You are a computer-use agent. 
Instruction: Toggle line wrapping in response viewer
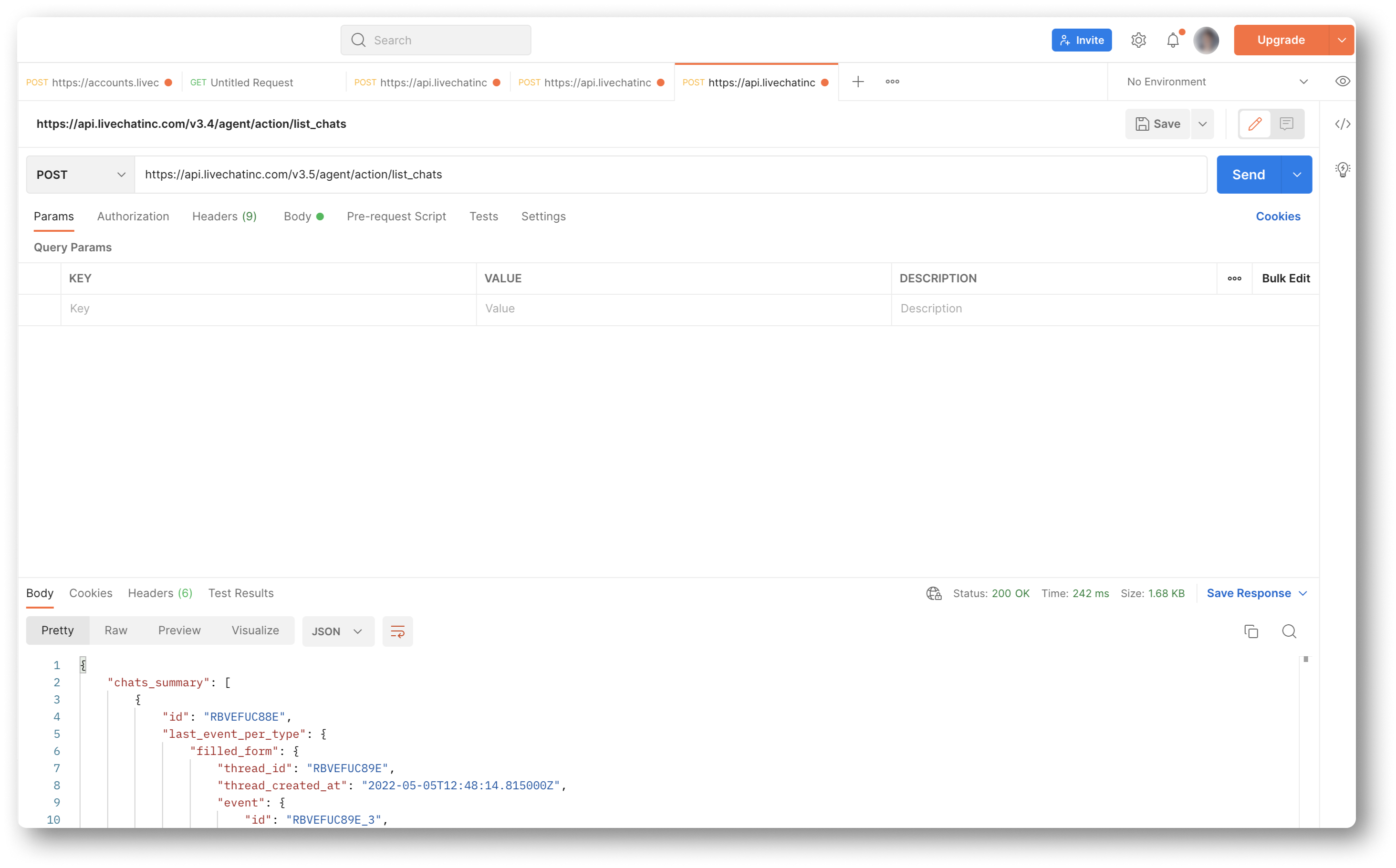397,630
